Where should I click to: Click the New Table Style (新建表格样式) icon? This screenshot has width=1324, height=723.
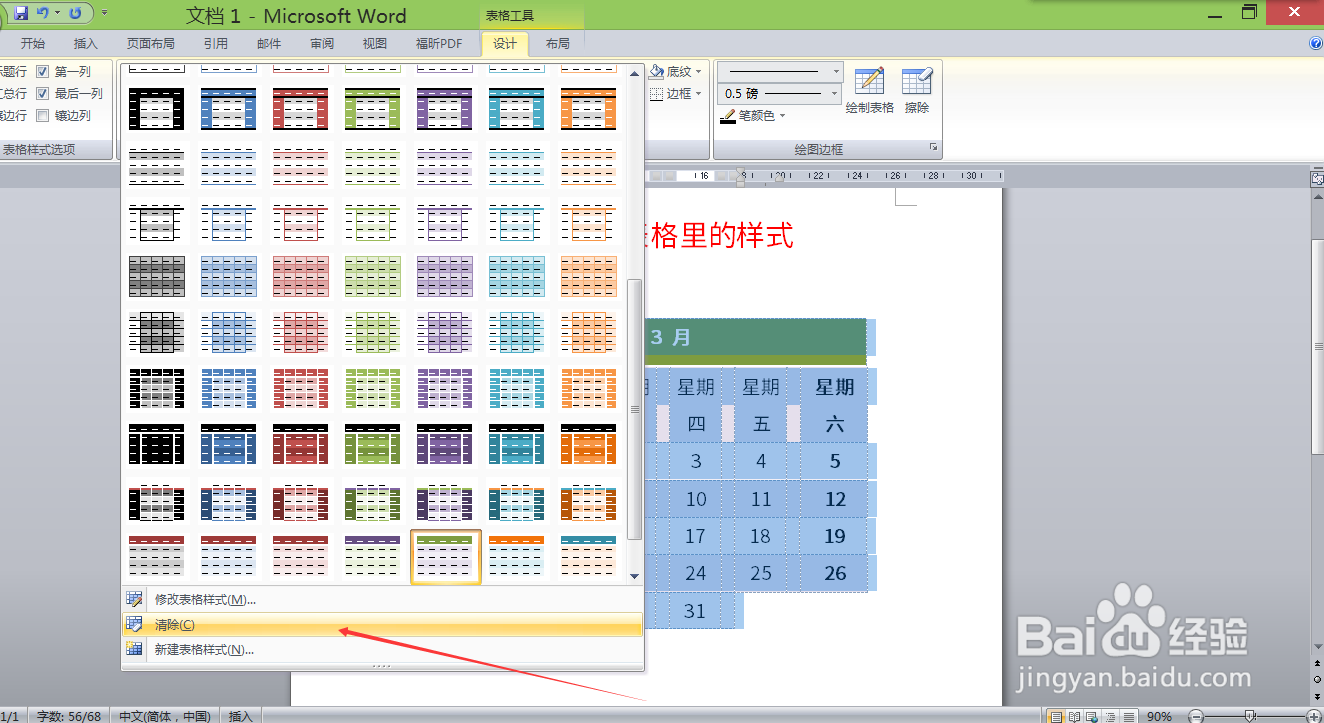pos(134,649)
